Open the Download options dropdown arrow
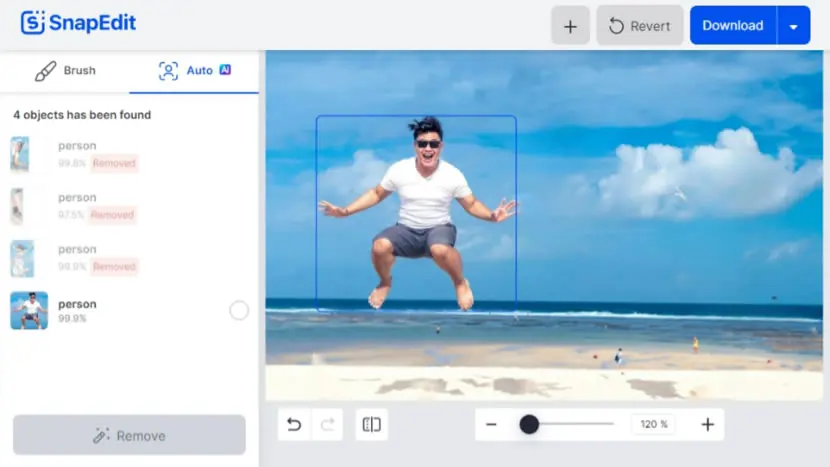Image resolution: width=830 pixels, height=467 pixels. tap(793, 26)
